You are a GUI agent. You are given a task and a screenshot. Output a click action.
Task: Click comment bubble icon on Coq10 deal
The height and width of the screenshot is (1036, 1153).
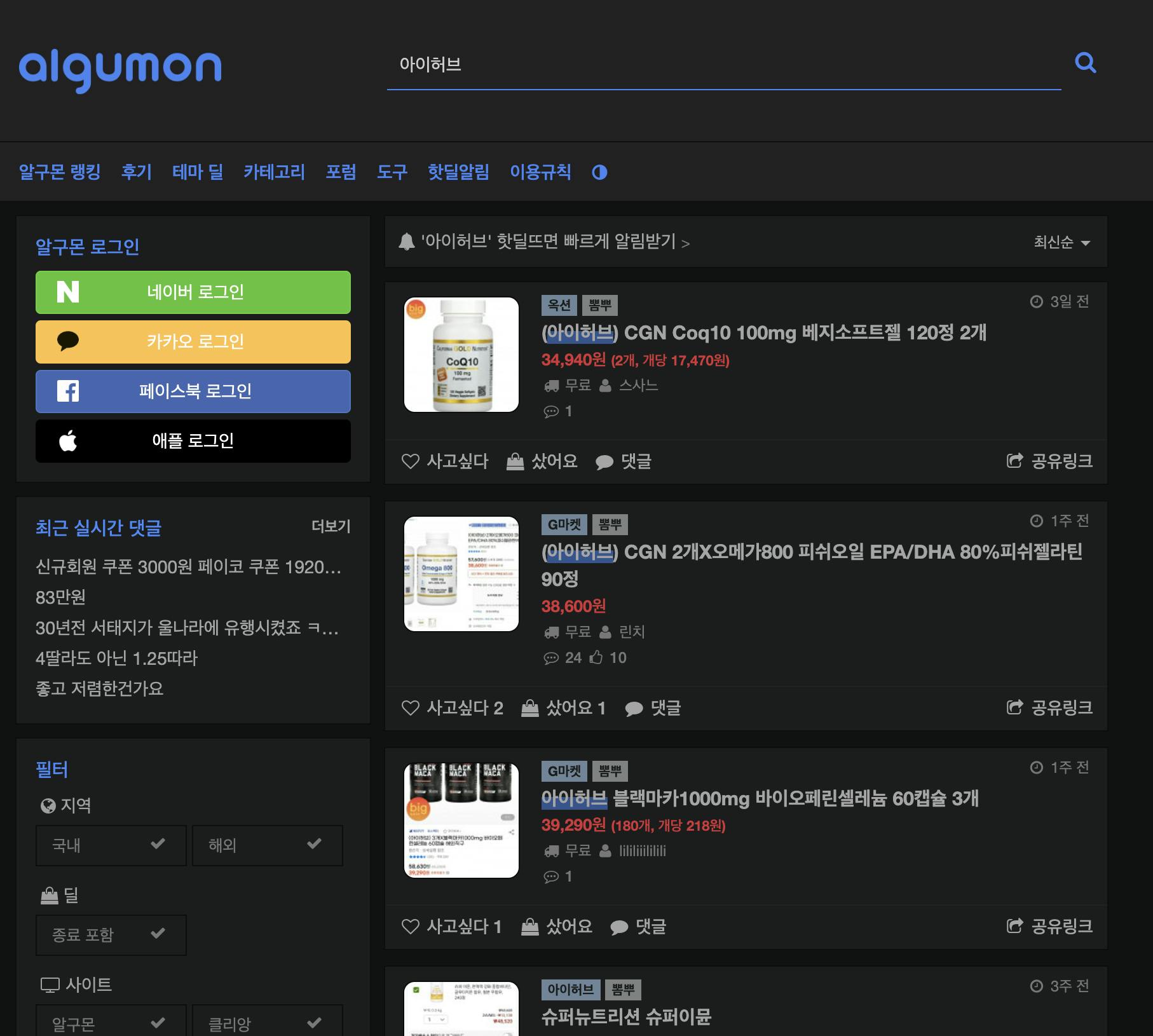[604, 462]
